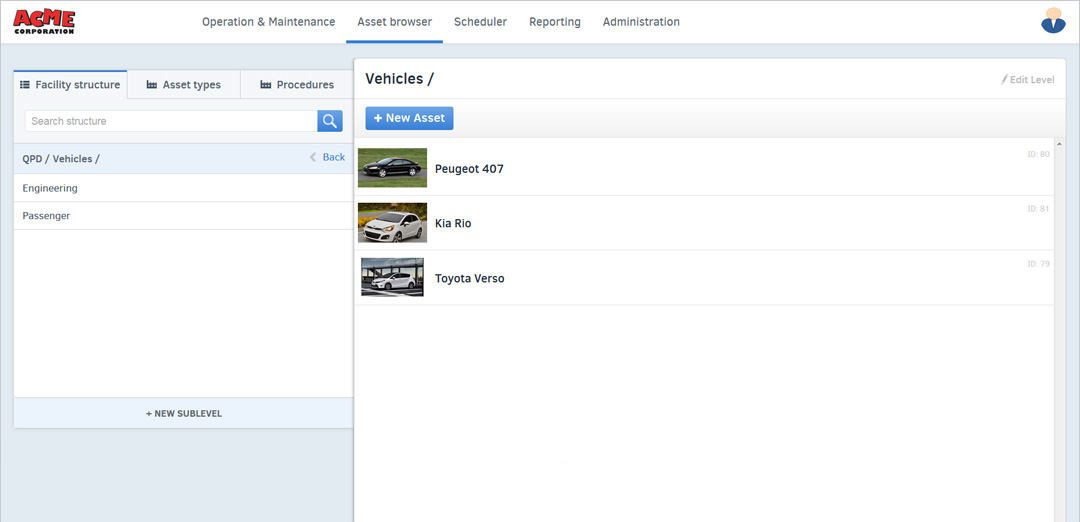Select the Peugeot 407 asset name

[x=469, y=169]
